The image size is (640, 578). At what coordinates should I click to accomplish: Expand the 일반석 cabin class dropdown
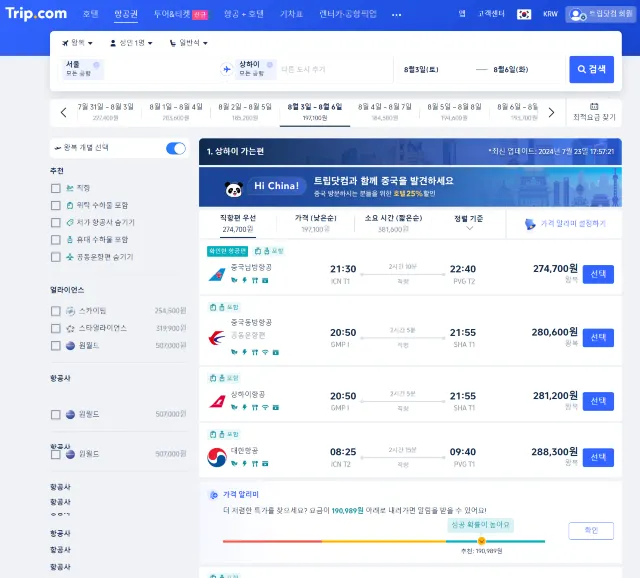coord(187,43)
